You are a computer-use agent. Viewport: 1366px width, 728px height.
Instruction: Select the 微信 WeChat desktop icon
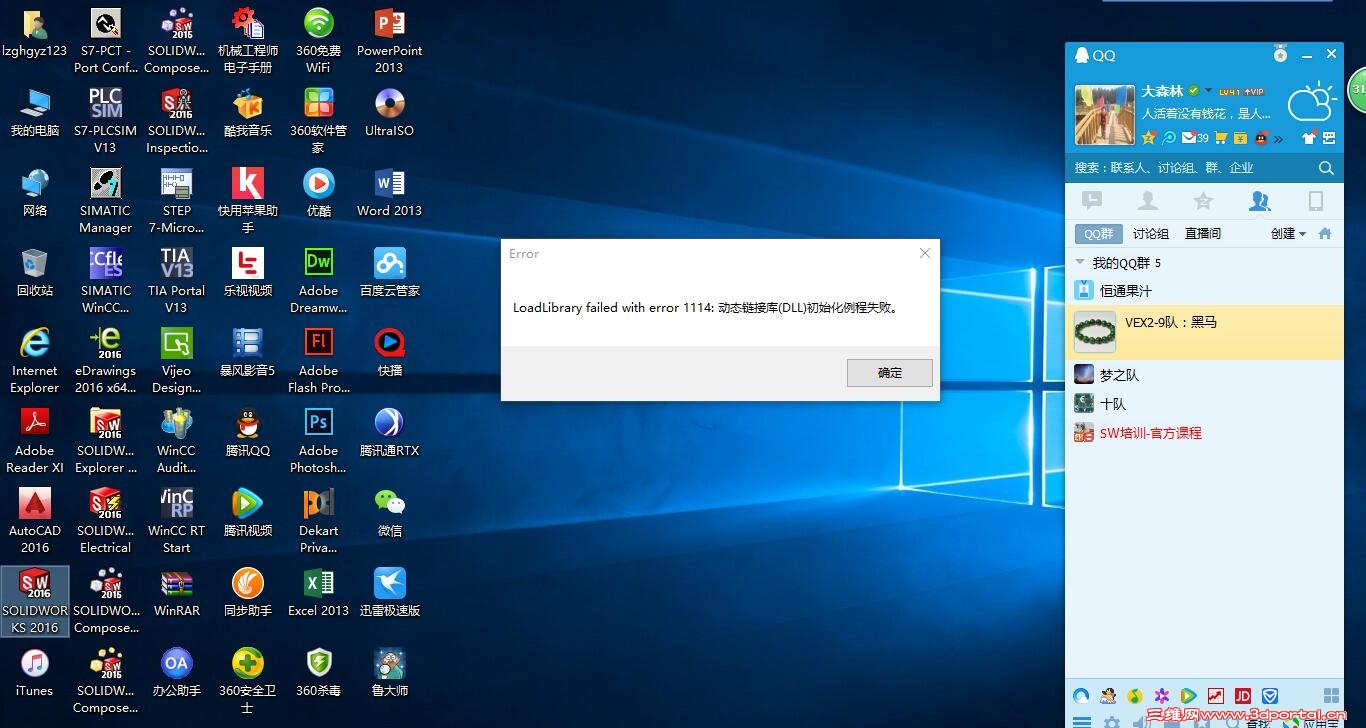click(389, 513)
